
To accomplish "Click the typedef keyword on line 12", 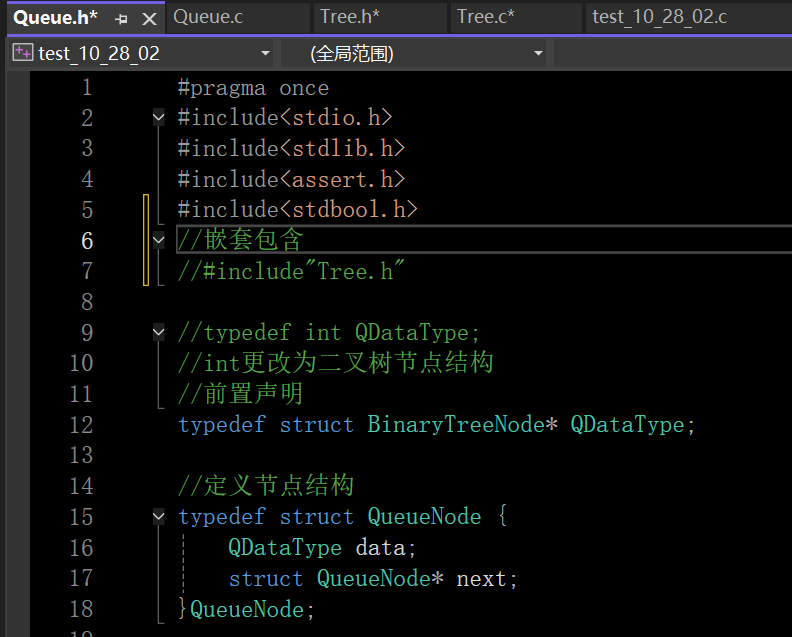I will coord(222,424).
